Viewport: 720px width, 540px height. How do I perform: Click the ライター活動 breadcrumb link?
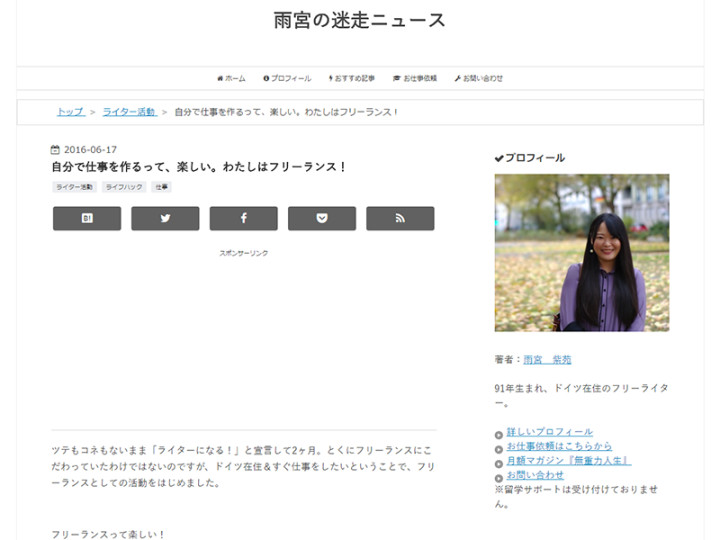(x=129, y=112)
